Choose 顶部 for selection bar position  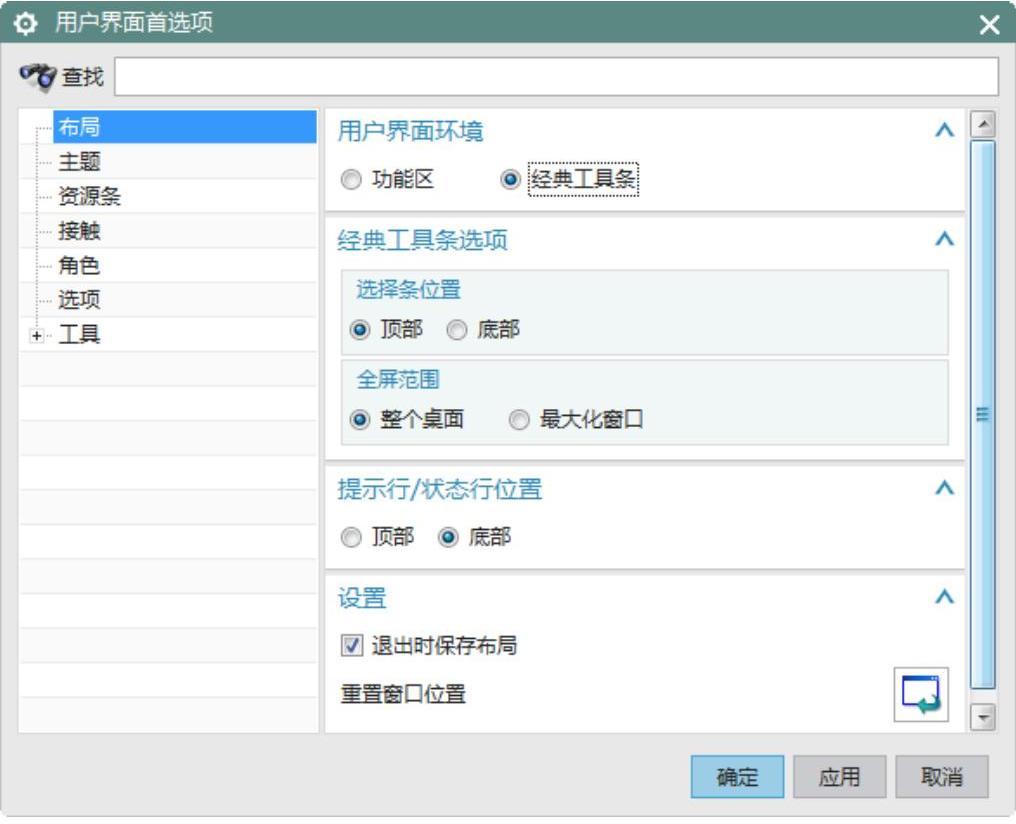pyautogui.click(x=360, y=330)
